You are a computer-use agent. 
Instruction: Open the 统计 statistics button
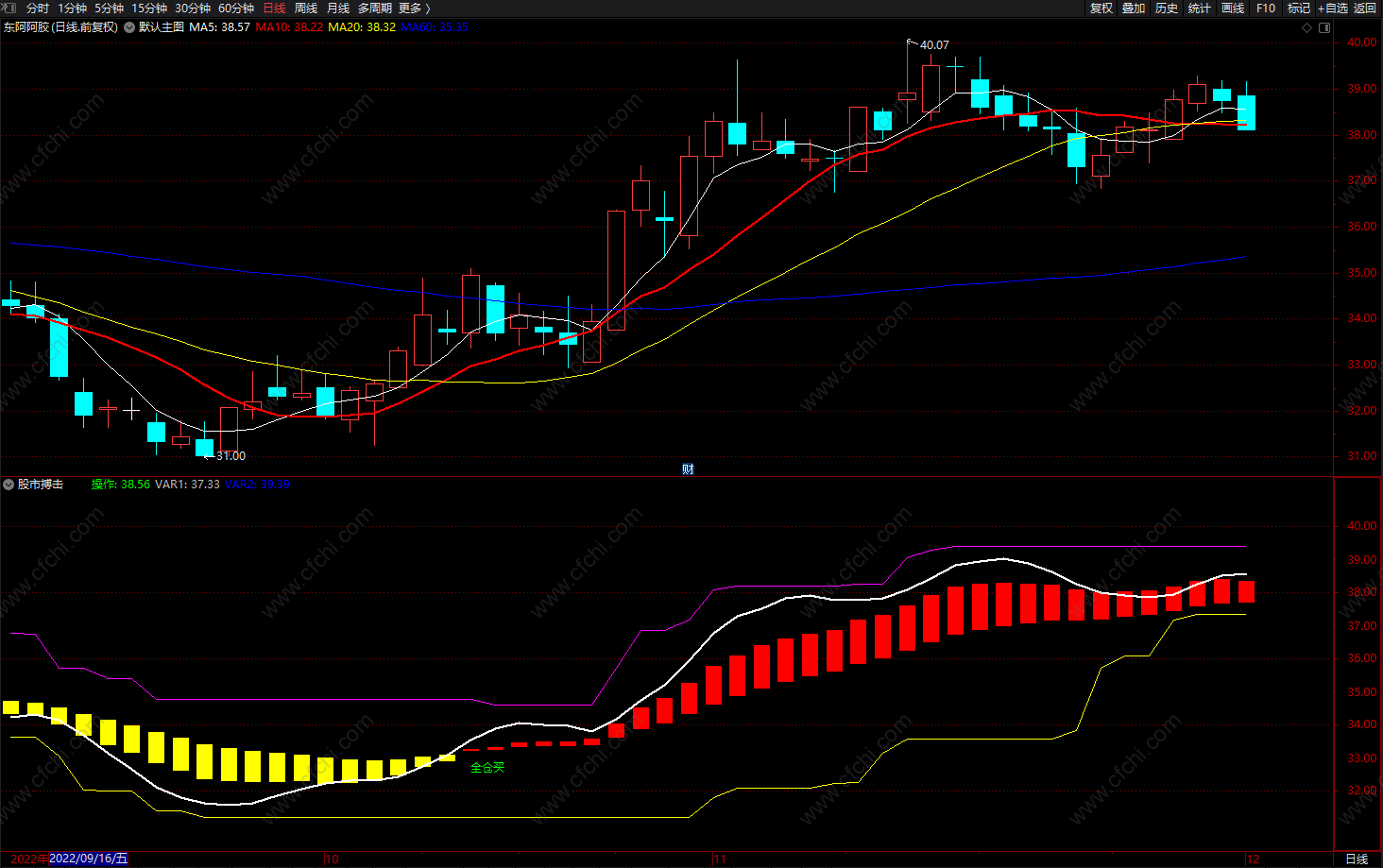point(1200,8)
